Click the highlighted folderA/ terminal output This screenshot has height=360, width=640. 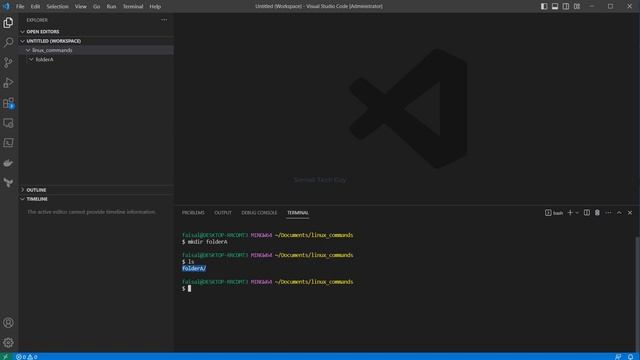pyautogui.click(x=194, y=268)
